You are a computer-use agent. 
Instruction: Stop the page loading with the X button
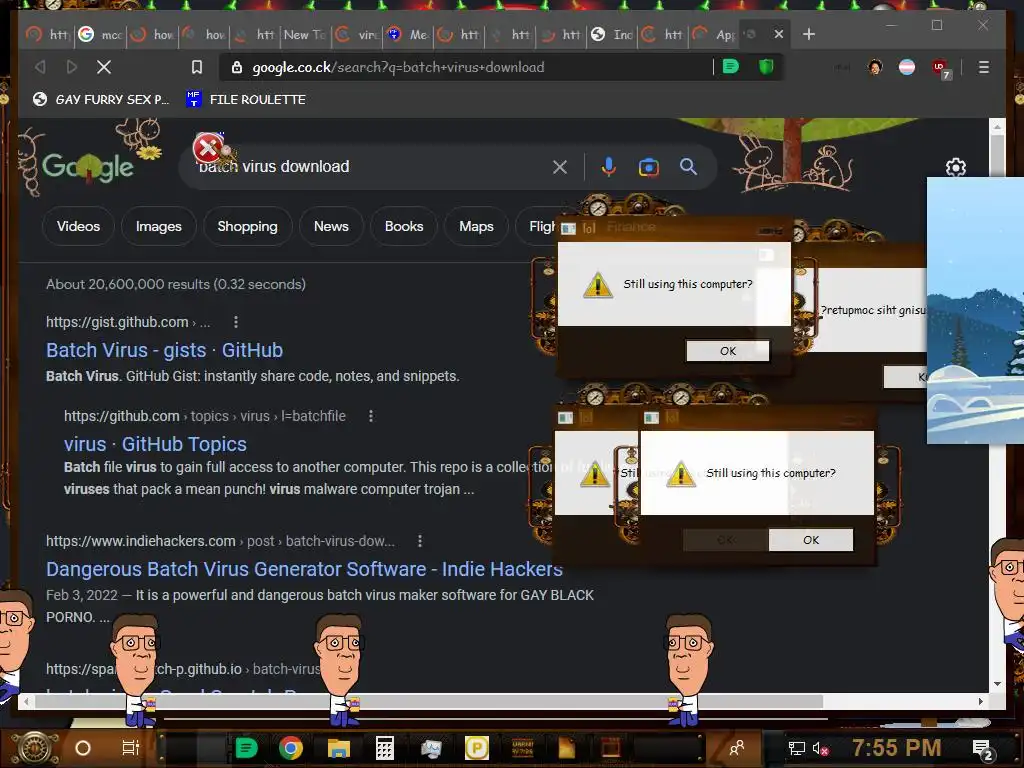click(104, 67)
